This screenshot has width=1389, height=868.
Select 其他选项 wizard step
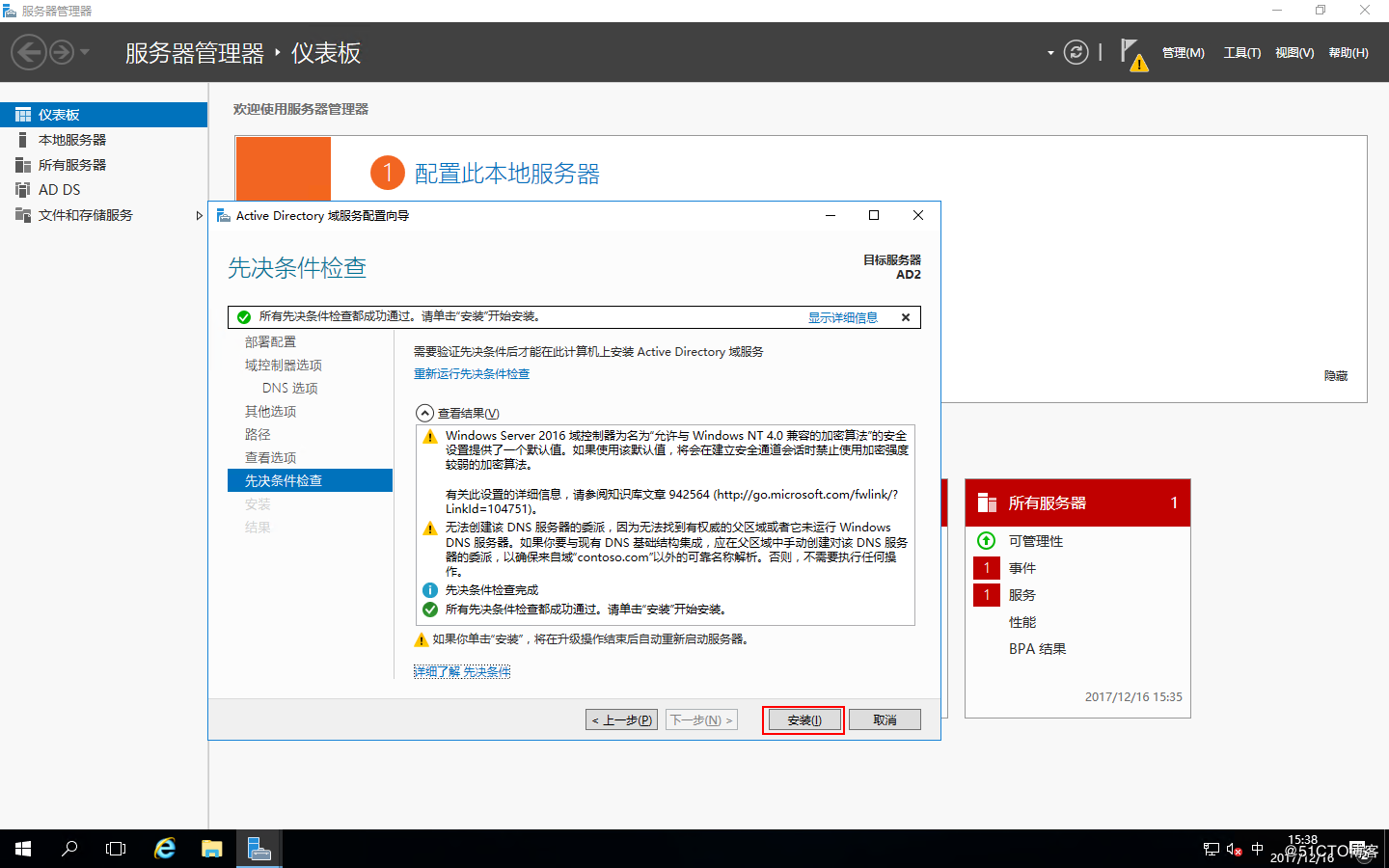(x=271, y=412)
